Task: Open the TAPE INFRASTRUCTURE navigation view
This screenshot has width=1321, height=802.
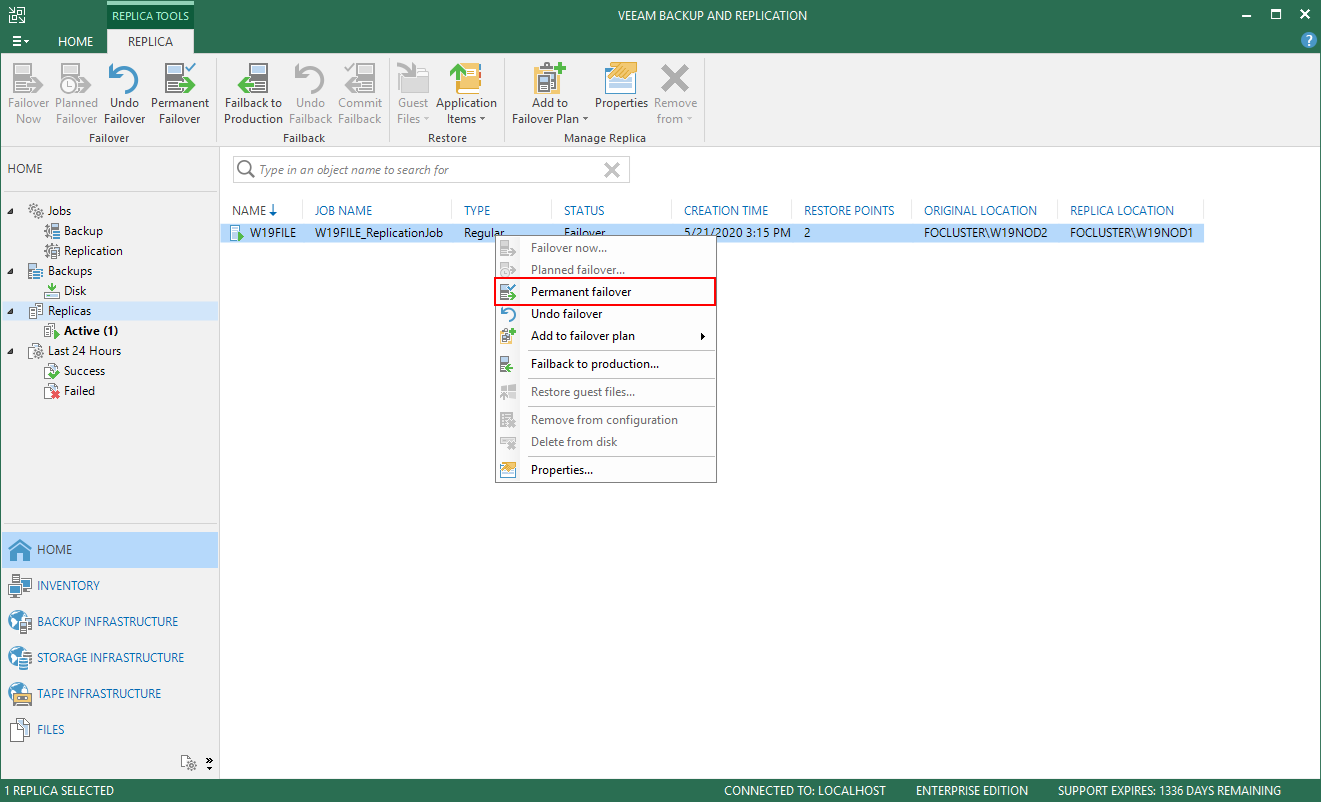Action: click(109, 694)
